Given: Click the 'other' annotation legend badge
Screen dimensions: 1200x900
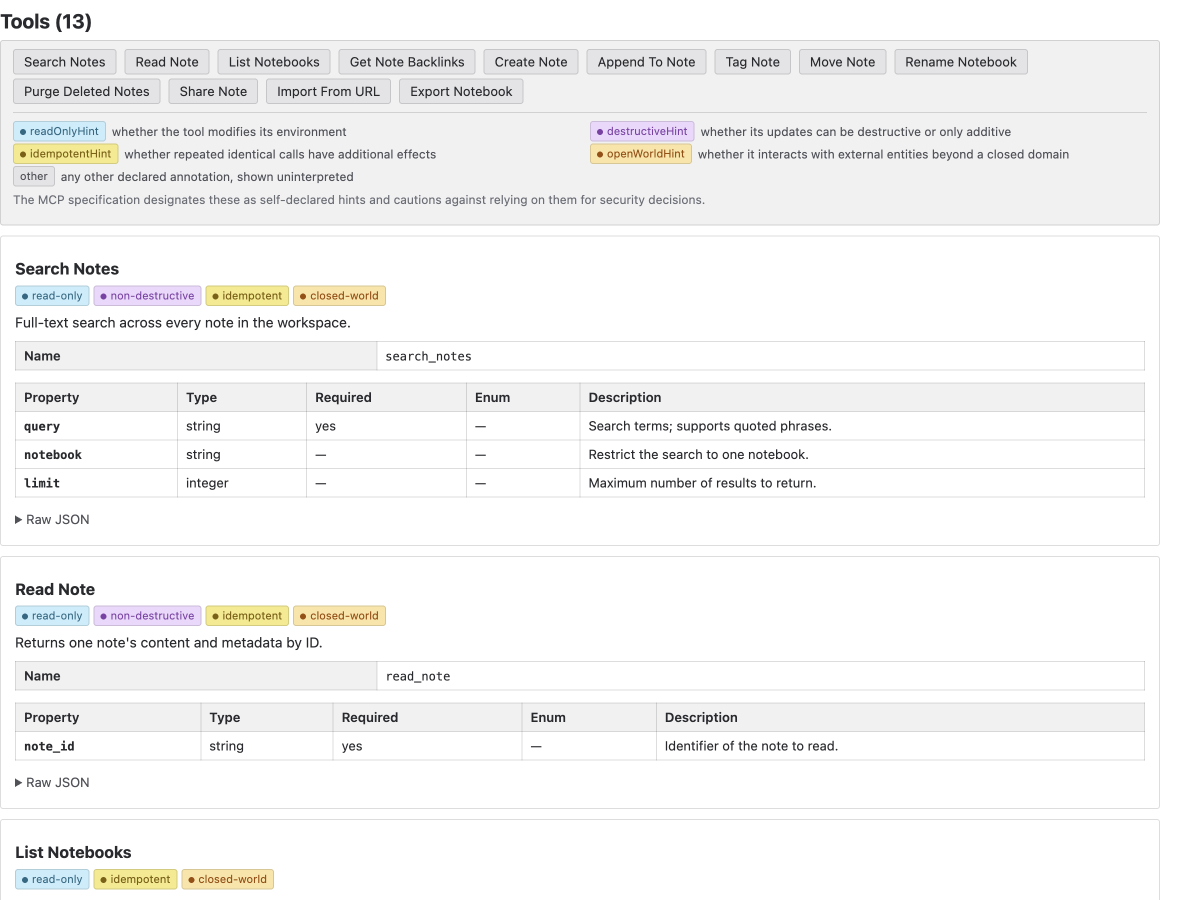Looking at the screenshot, I should (x=33, y=176).
